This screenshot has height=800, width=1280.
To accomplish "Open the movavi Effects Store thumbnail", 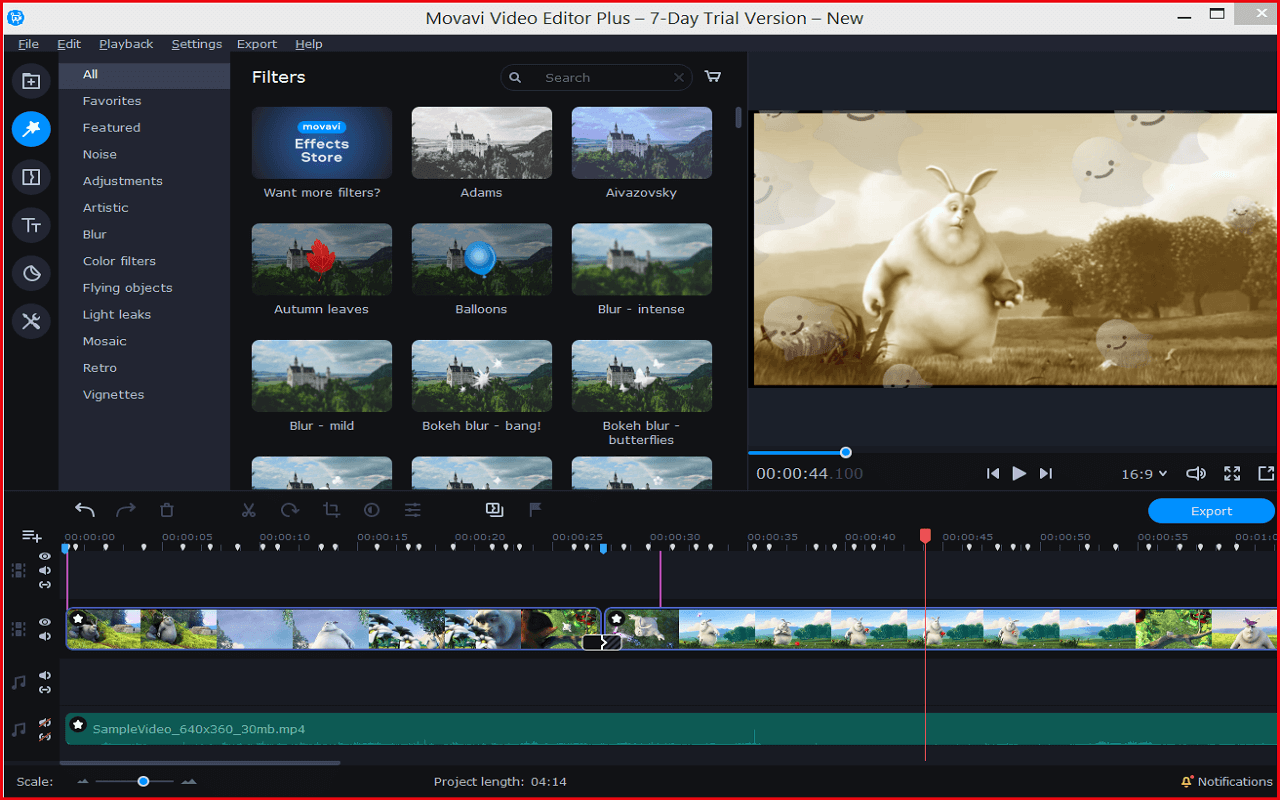I will tap(322, 143).
